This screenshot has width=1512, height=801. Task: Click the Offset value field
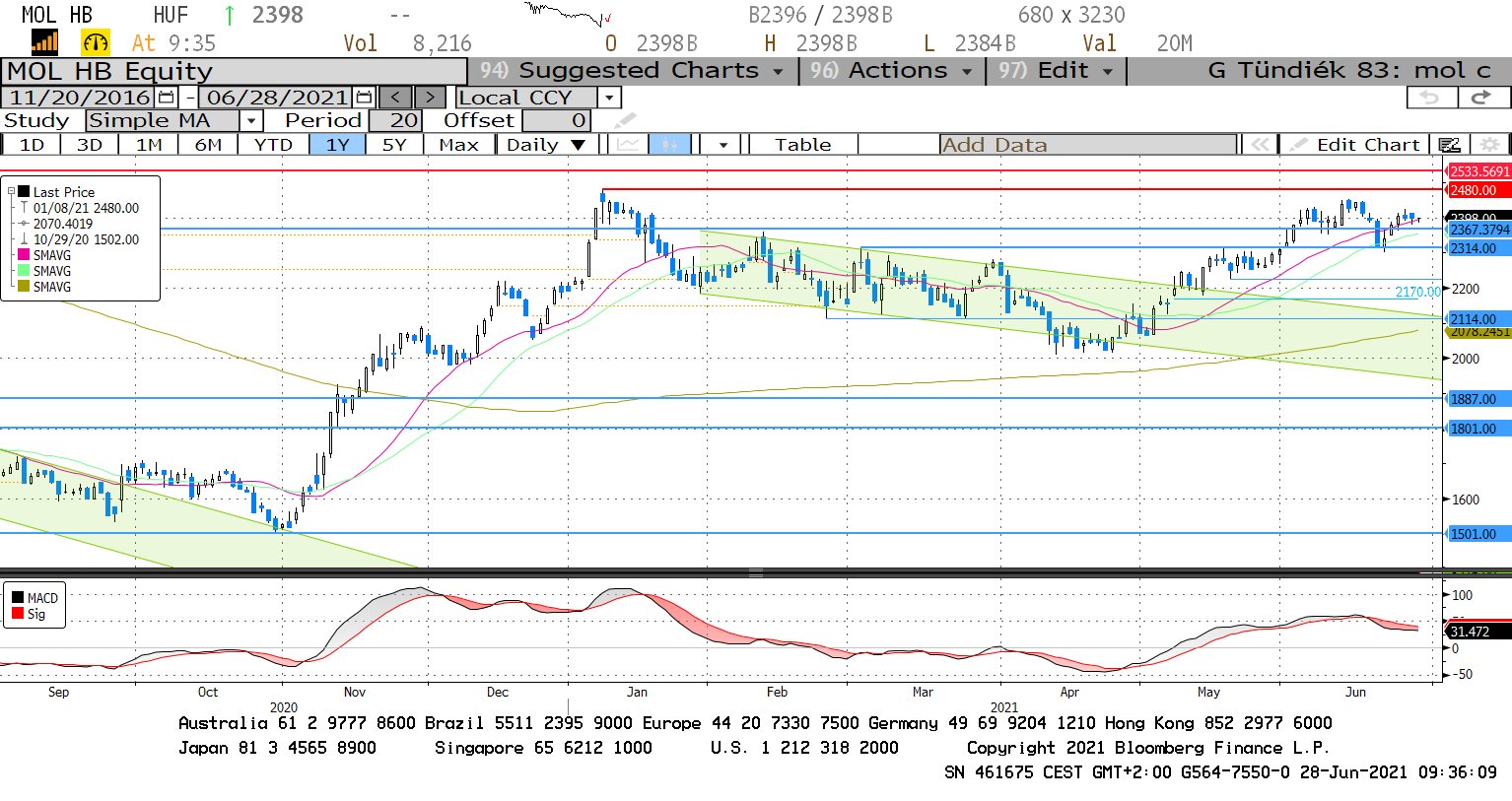tap(557, 120)
